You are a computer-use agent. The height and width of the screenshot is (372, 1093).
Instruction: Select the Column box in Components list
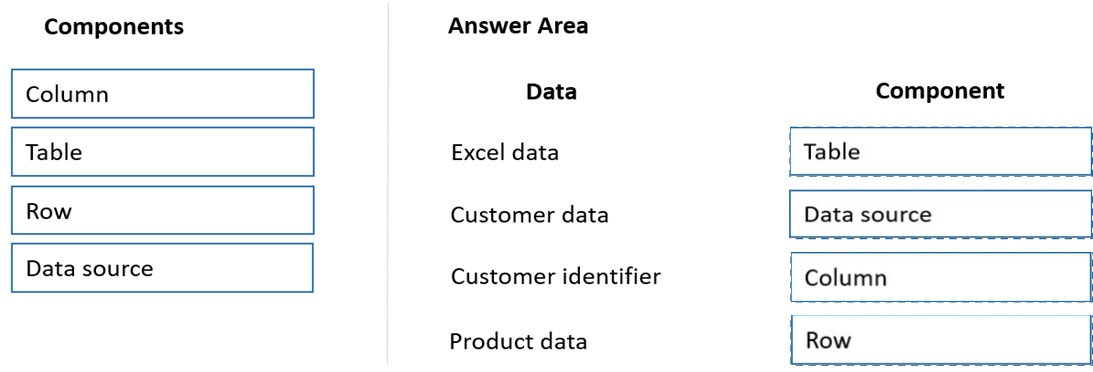(162, 93)
